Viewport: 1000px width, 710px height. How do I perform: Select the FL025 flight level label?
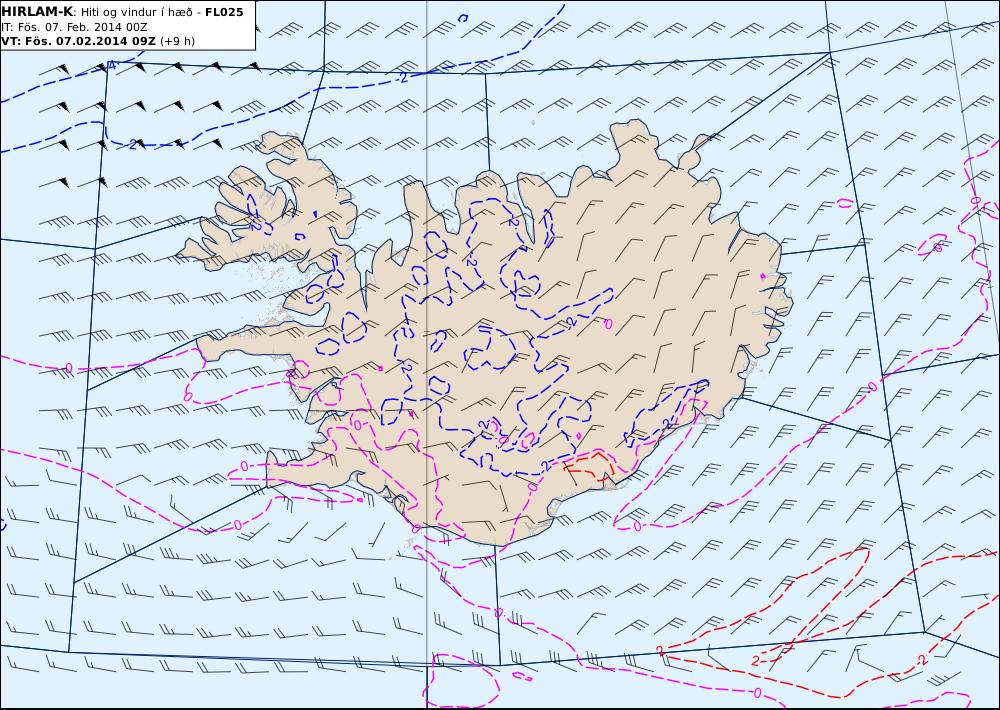click(x=224, y=12)
